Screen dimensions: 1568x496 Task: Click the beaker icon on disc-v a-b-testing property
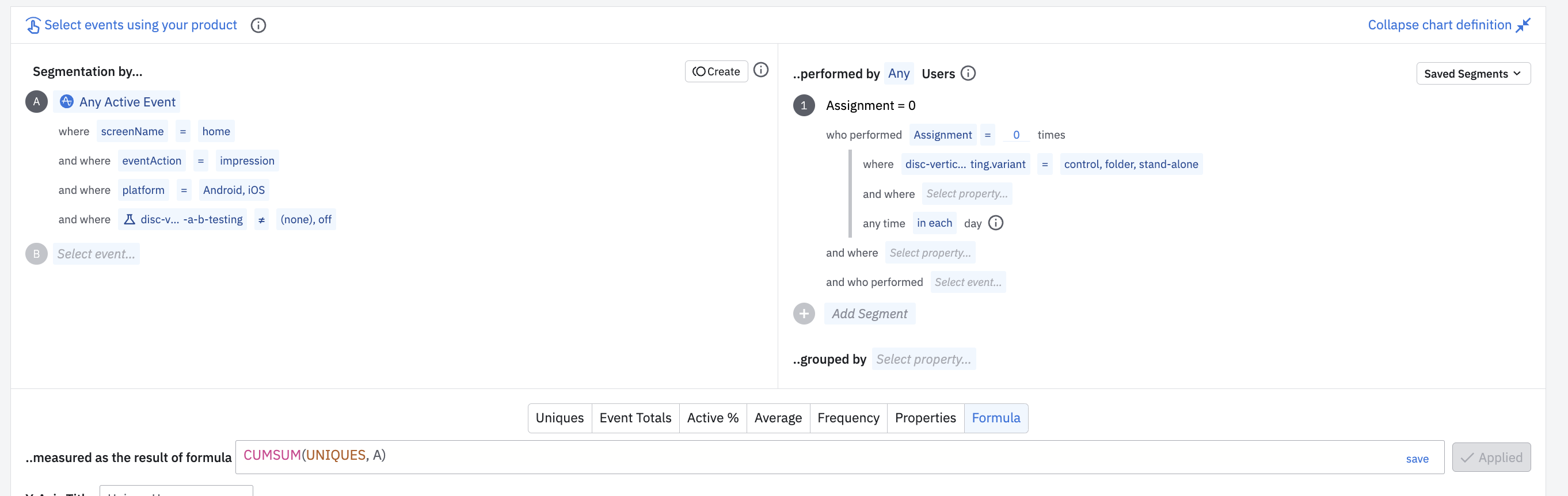click(x=129, y=220)
